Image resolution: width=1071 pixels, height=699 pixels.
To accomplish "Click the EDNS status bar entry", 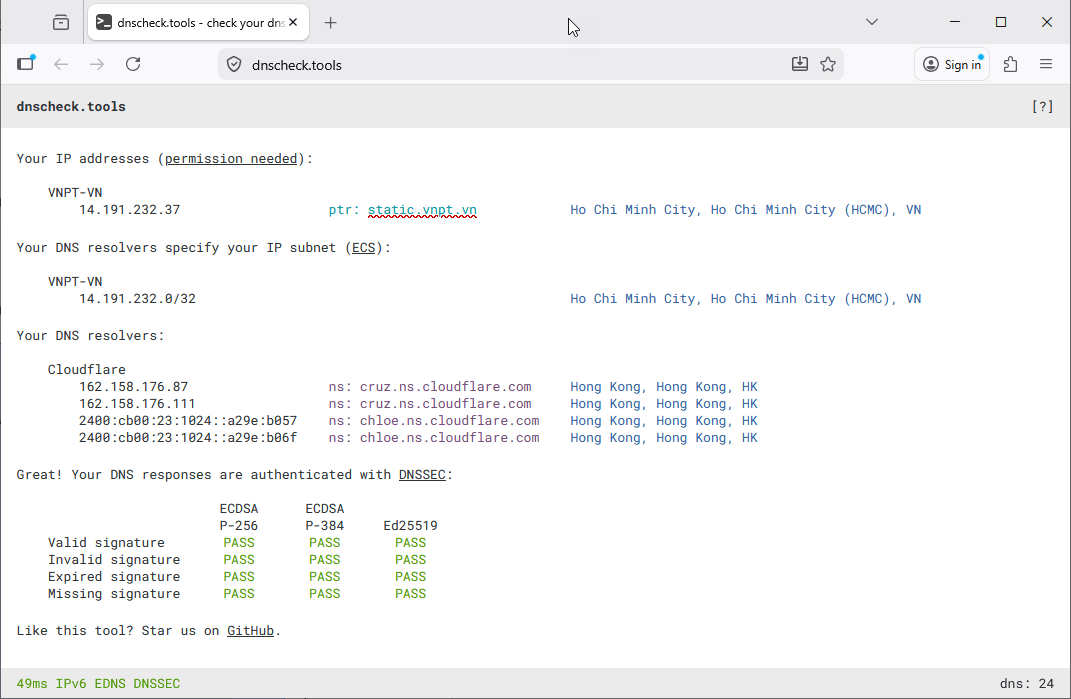I will coord(110,683).
